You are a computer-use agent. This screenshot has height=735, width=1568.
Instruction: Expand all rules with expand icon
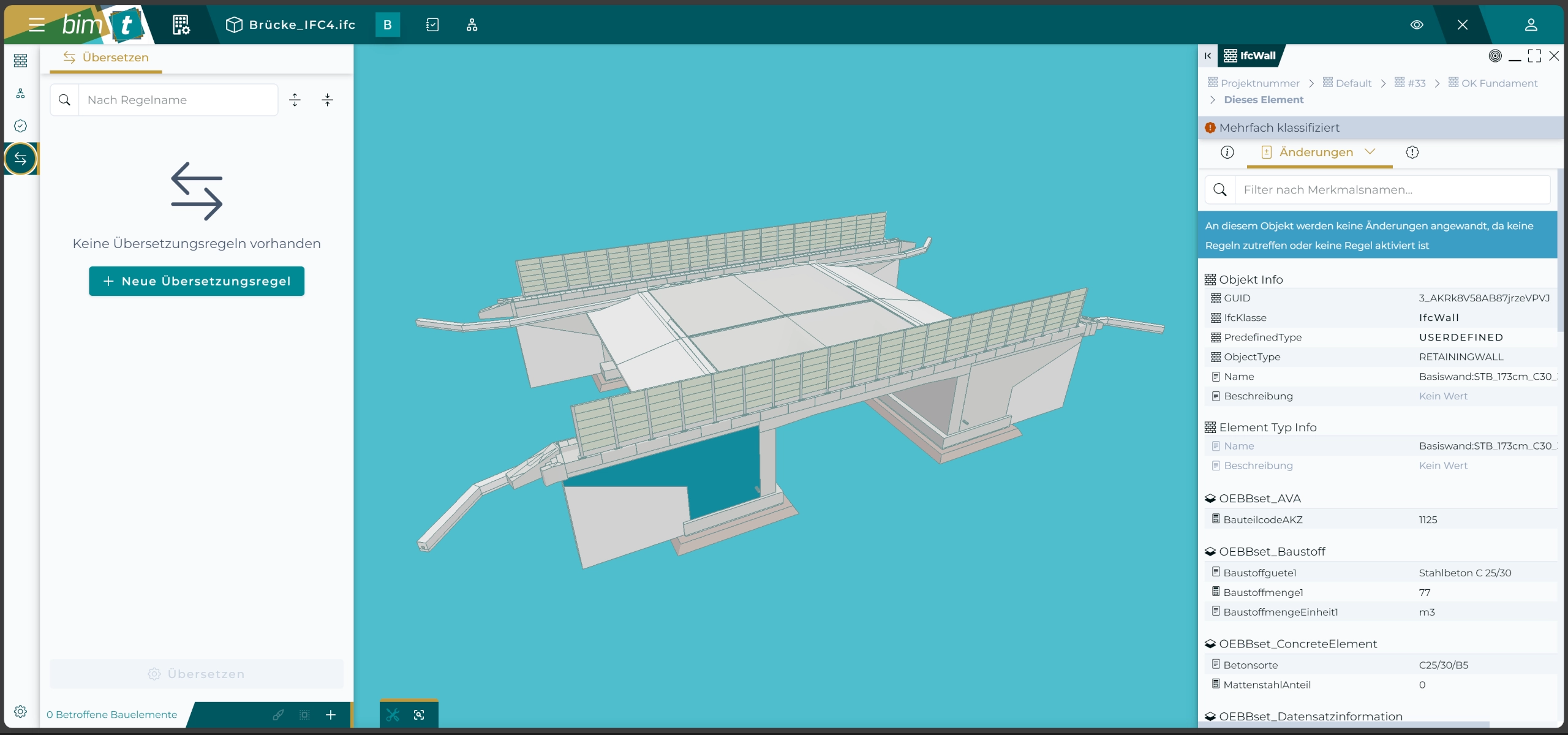coord(295,100)
